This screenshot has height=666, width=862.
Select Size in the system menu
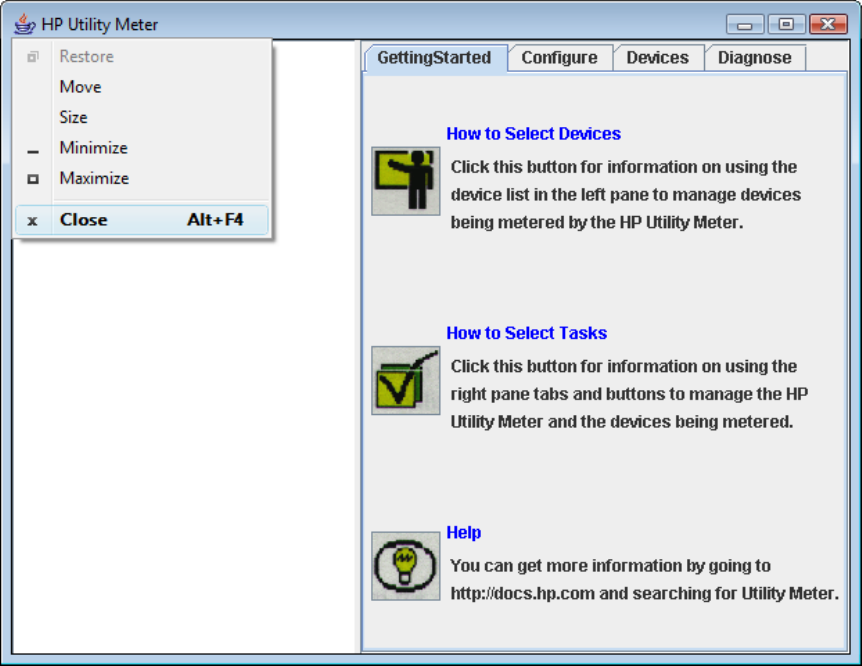tap(142, 117)
